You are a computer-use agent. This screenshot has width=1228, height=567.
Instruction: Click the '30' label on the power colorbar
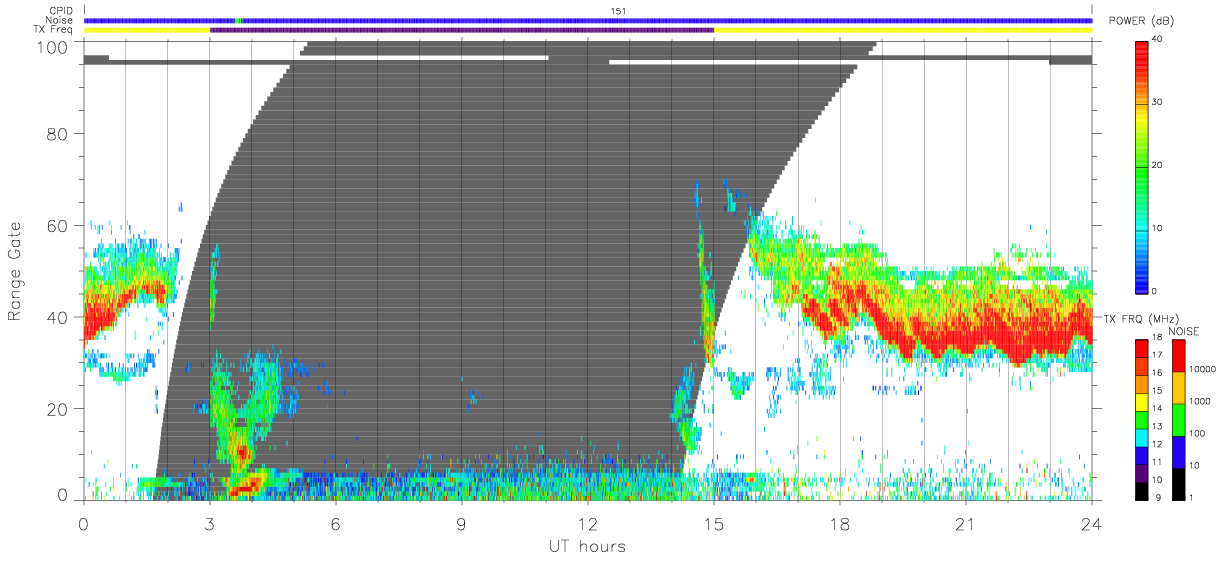pyautogui.click(x=1159, y=103)
